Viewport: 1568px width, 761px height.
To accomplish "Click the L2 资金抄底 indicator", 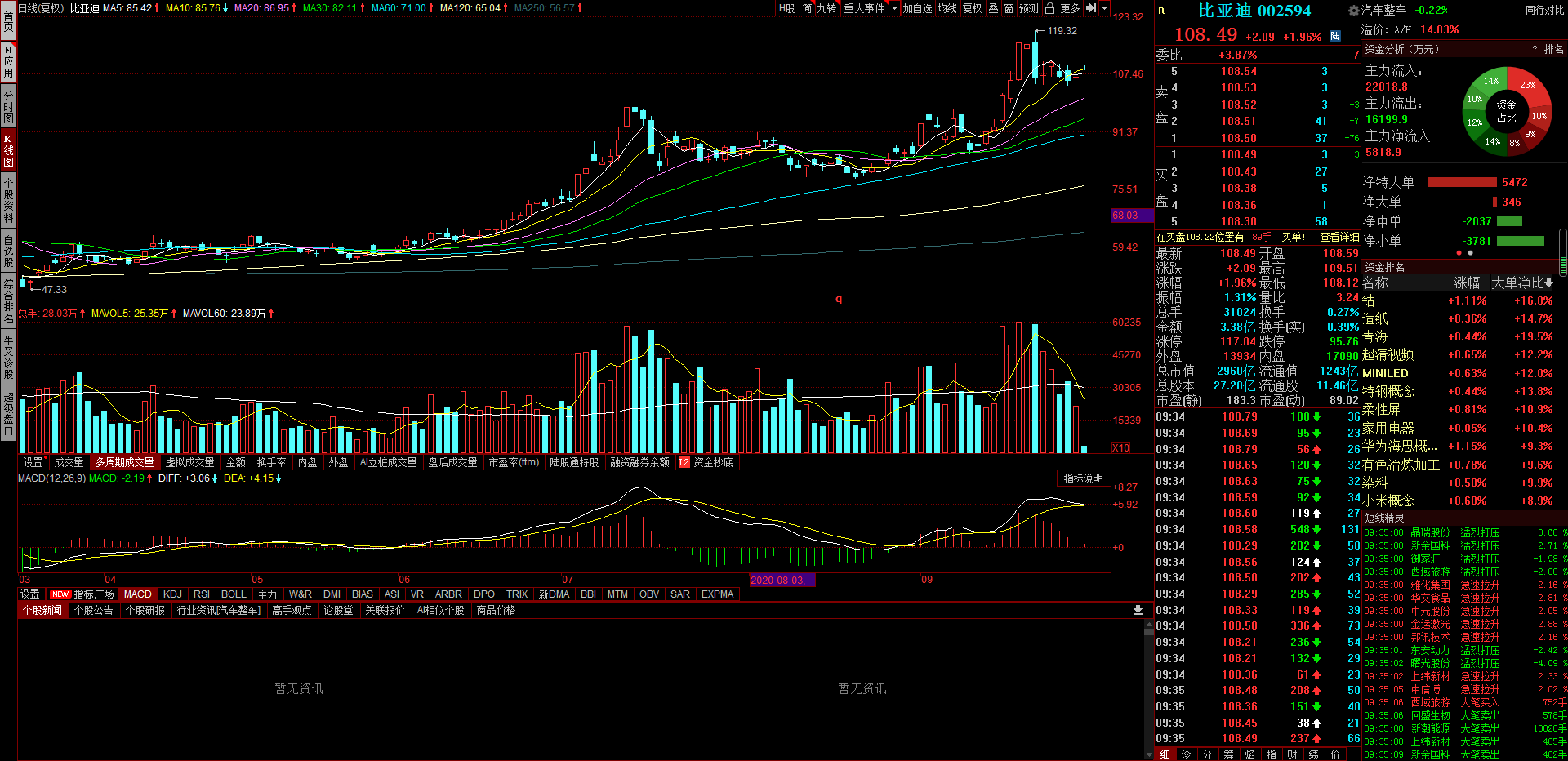I will [706, 462].
